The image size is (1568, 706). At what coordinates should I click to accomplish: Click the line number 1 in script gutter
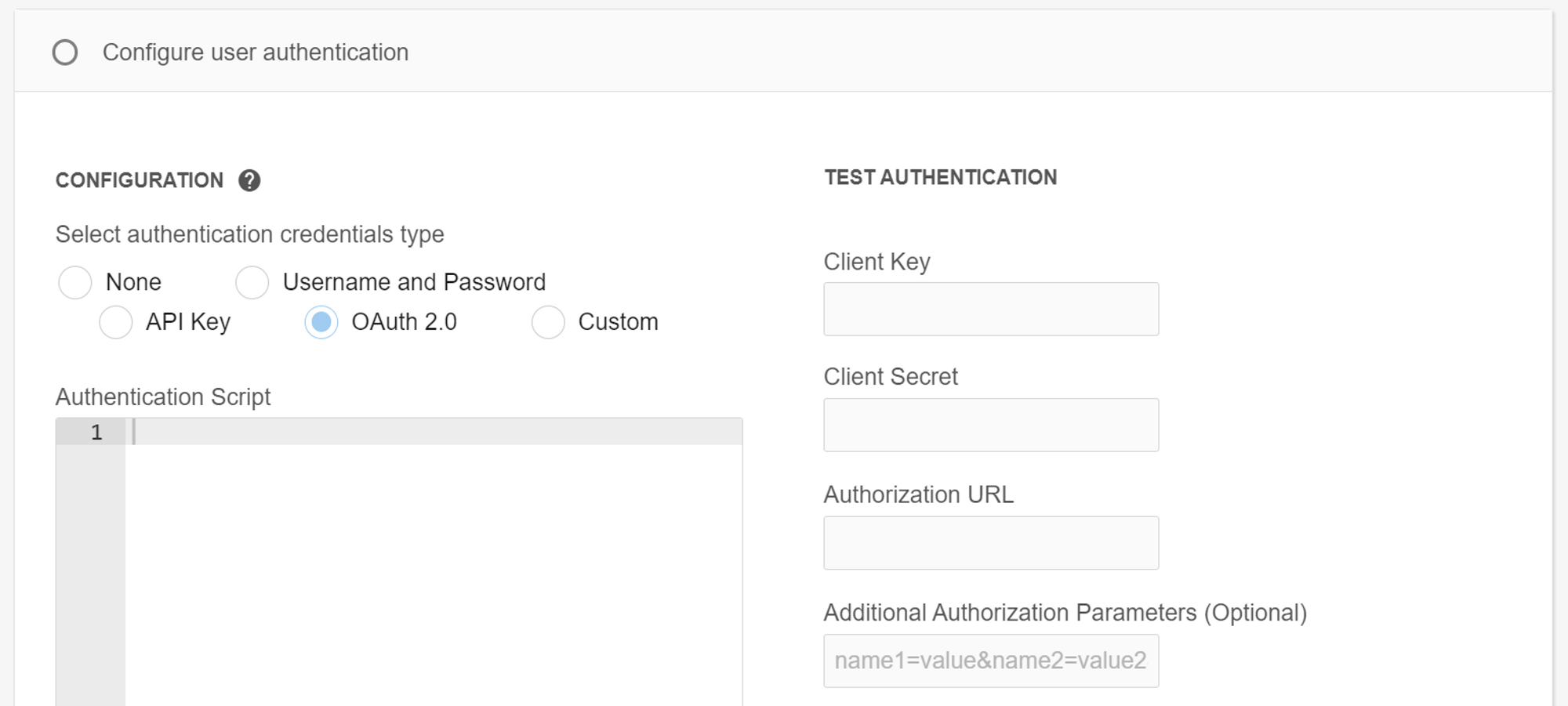coord(96,432)
